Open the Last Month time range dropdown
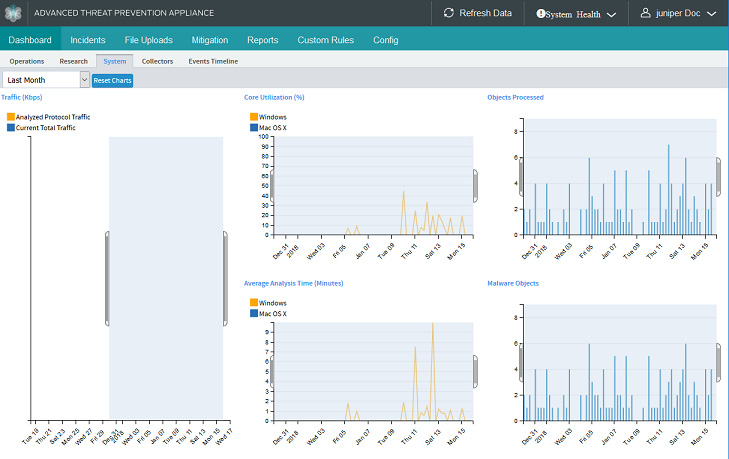This screenshot has height=459, width=729. pos(46,79)
